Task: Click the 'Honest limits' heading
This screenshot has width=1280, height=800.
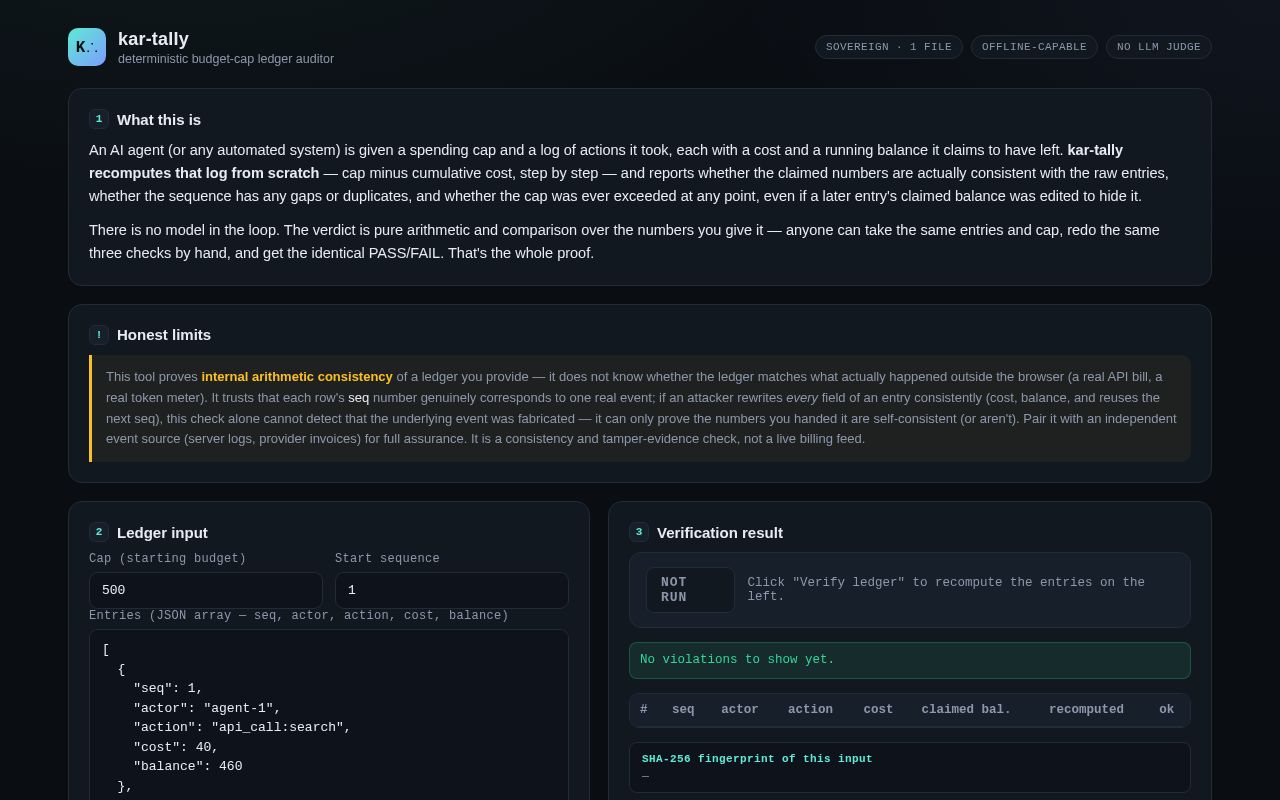Action: point(164,335)
